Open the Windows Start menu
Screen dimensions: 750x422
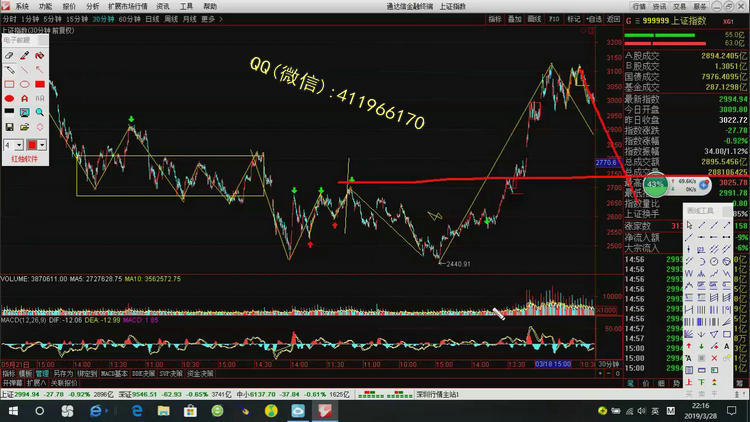point(13,411)
